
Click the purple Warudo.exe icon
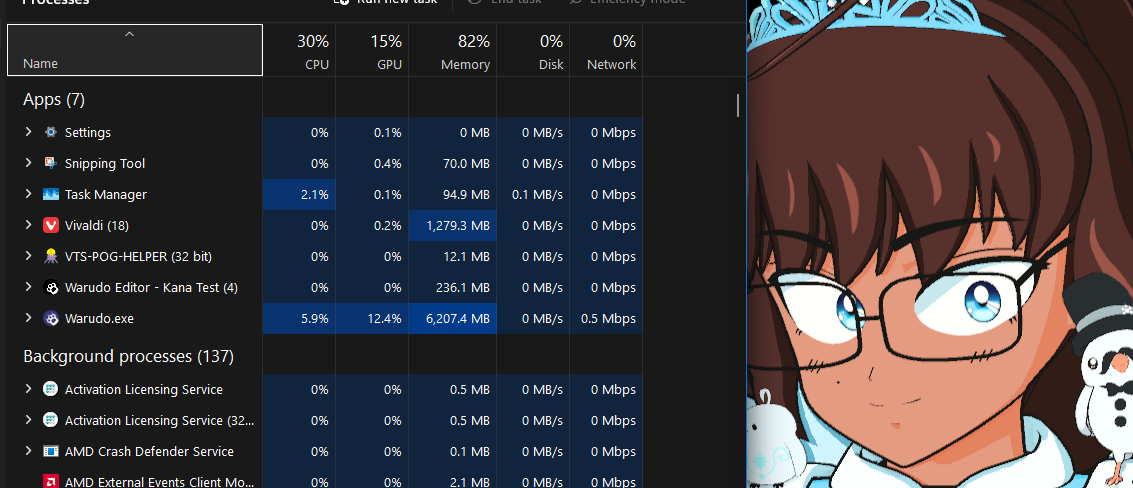tap(51, 319)
